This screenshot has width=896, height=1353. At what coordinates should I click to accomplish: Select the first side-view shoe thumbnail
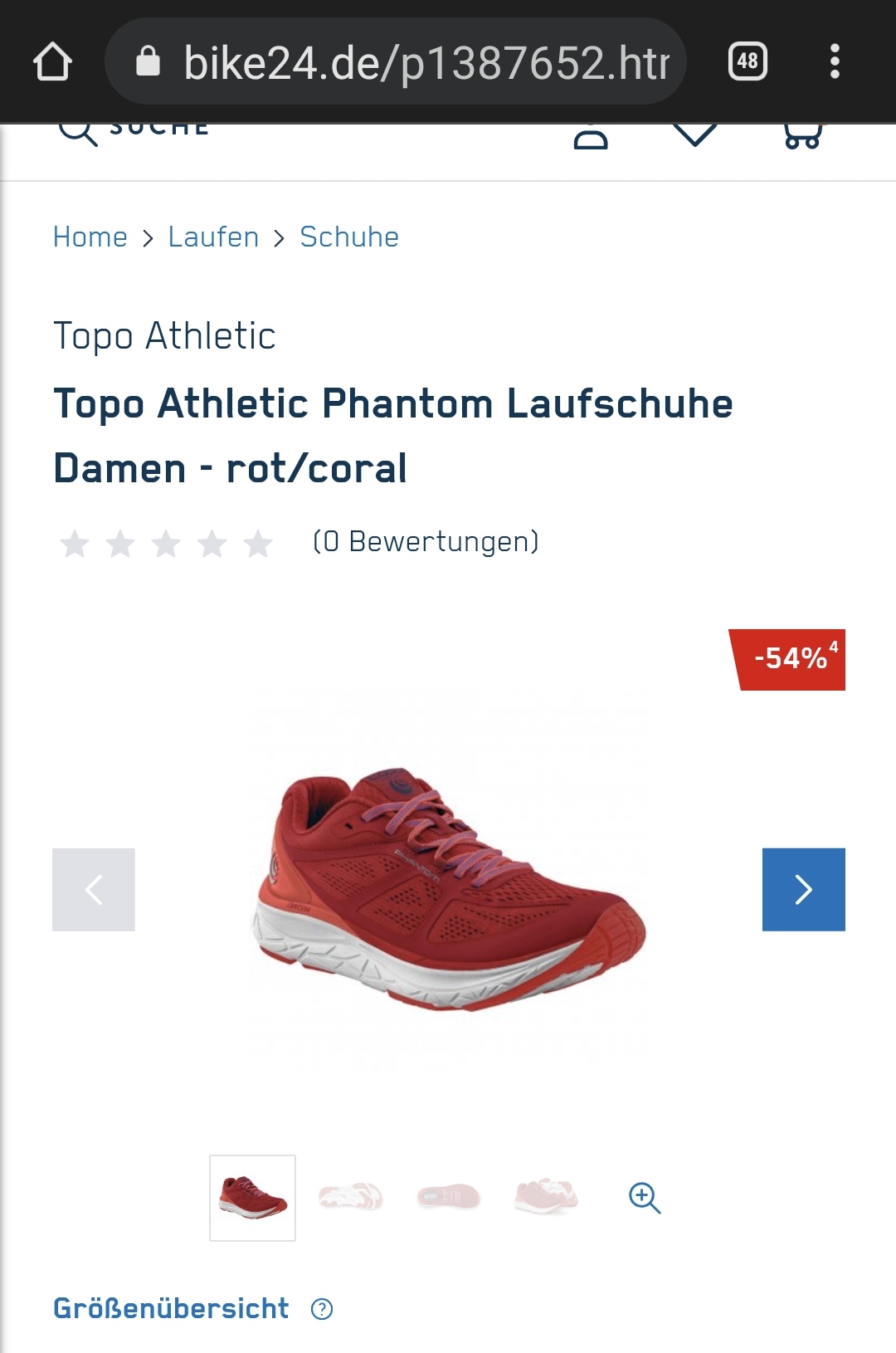(x=252, y=1198)
